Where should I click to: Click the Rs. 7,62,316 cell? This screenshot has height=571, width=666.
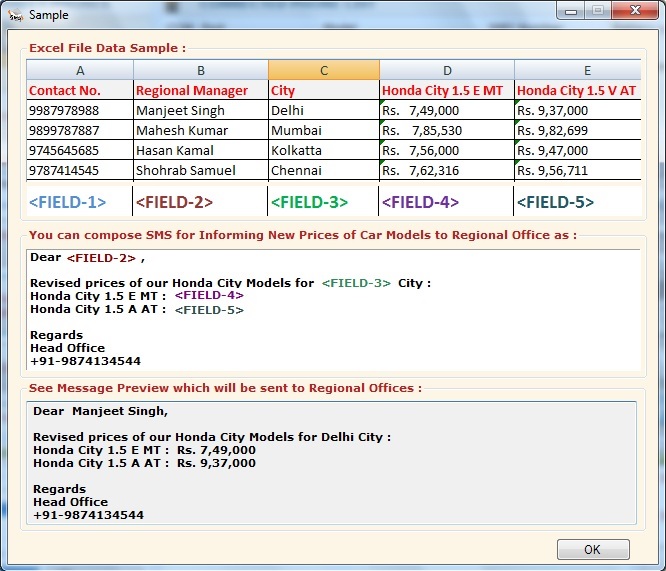click(x=447, y=170)
